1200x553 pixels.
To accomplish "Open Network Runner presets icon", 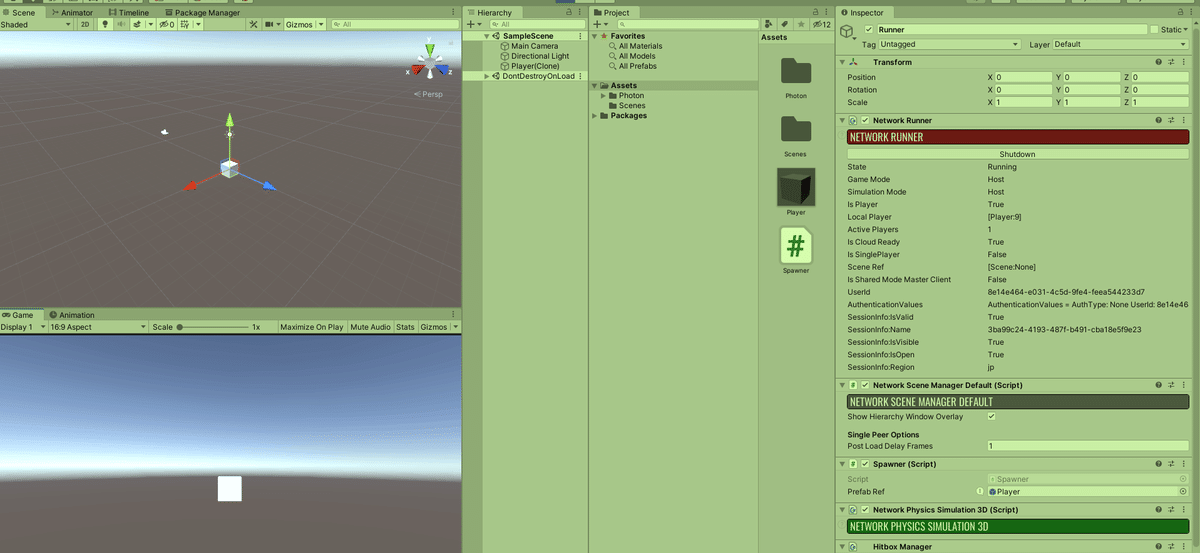I will pos(1171,120).
